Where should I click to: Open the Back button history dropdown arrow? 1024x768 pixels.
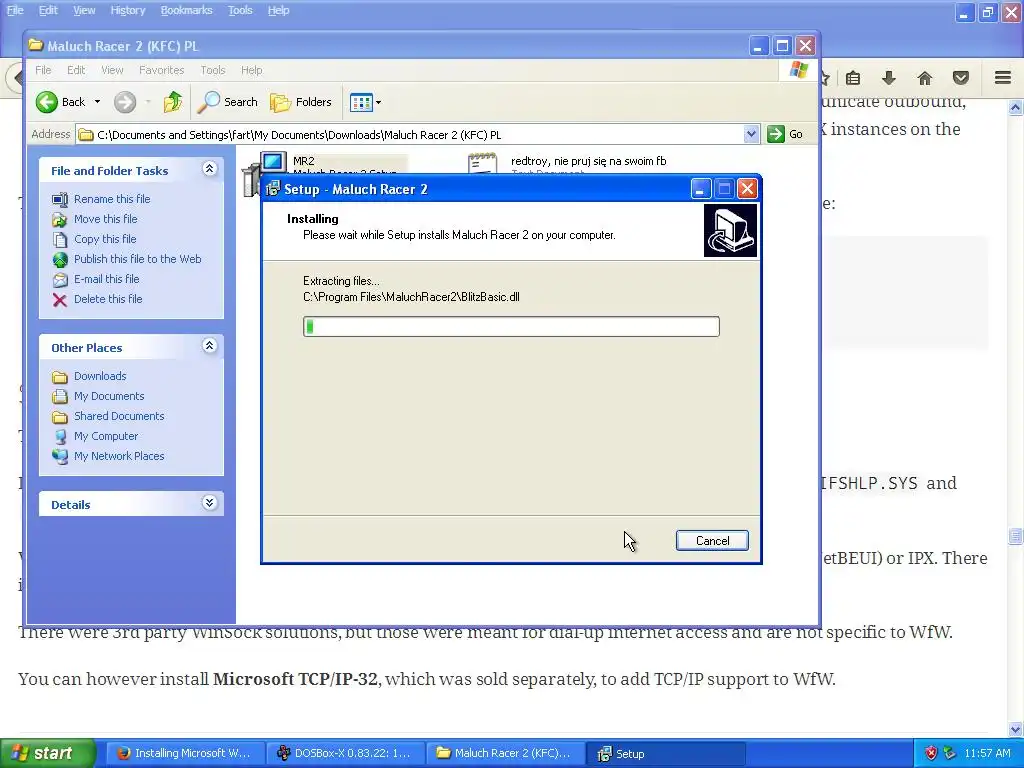97,102
